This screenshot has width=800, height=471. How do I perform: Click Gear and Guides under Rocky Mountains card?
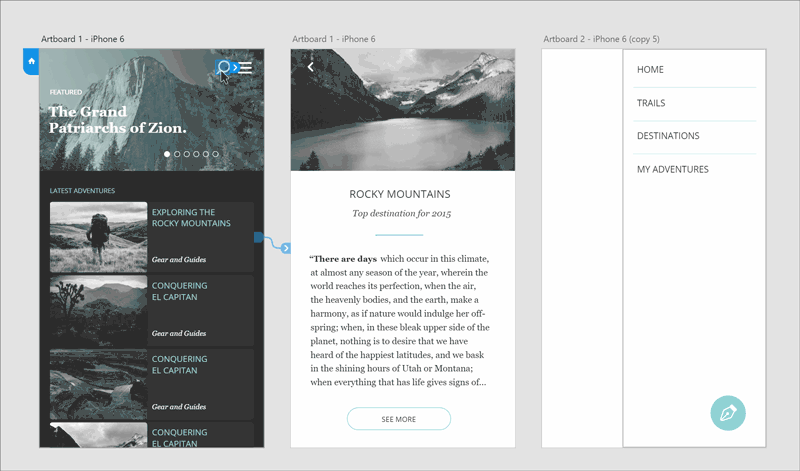[179, 259]
